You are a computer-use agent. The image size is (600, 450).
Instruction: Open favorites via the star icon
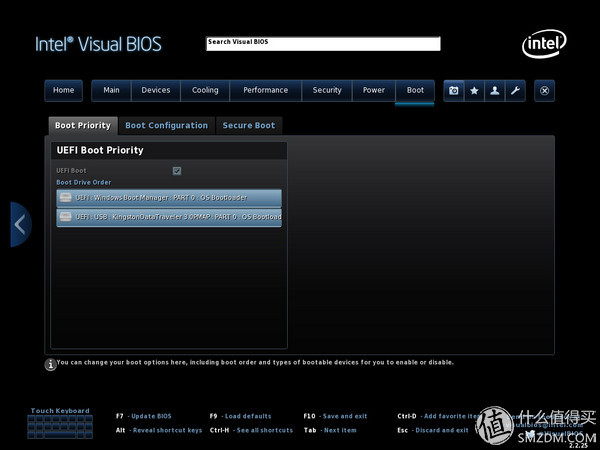[x=474, y=91]
